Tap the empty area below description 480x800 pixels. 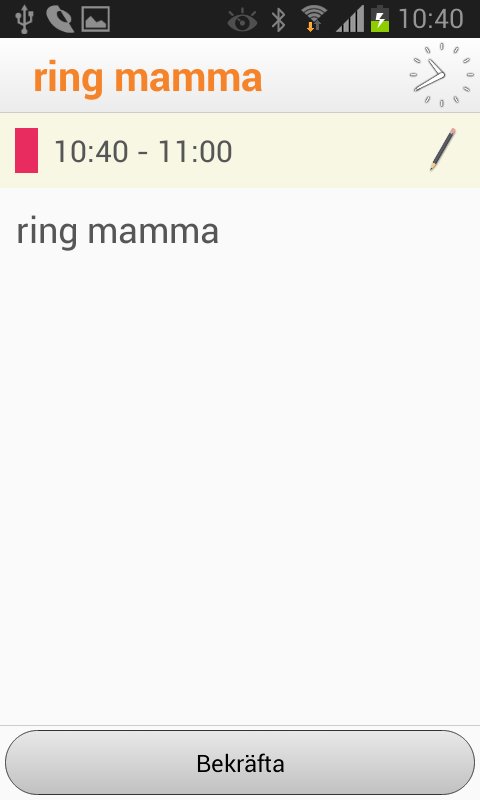[240, 485]
